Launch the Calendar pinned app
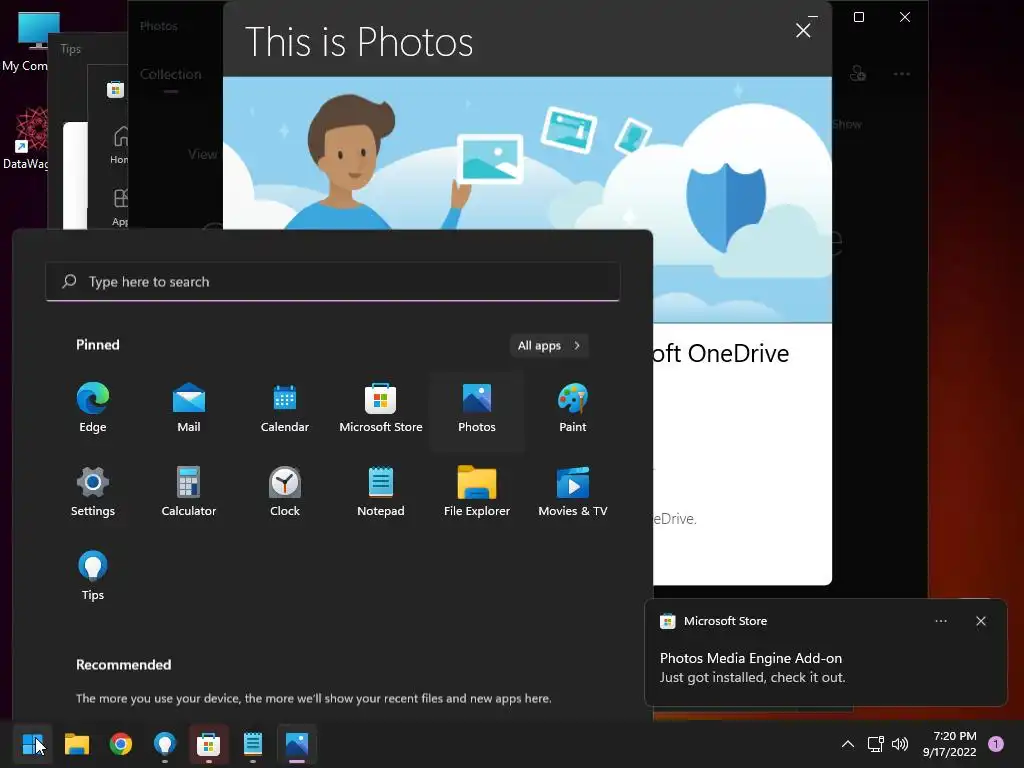 [285, 409]
